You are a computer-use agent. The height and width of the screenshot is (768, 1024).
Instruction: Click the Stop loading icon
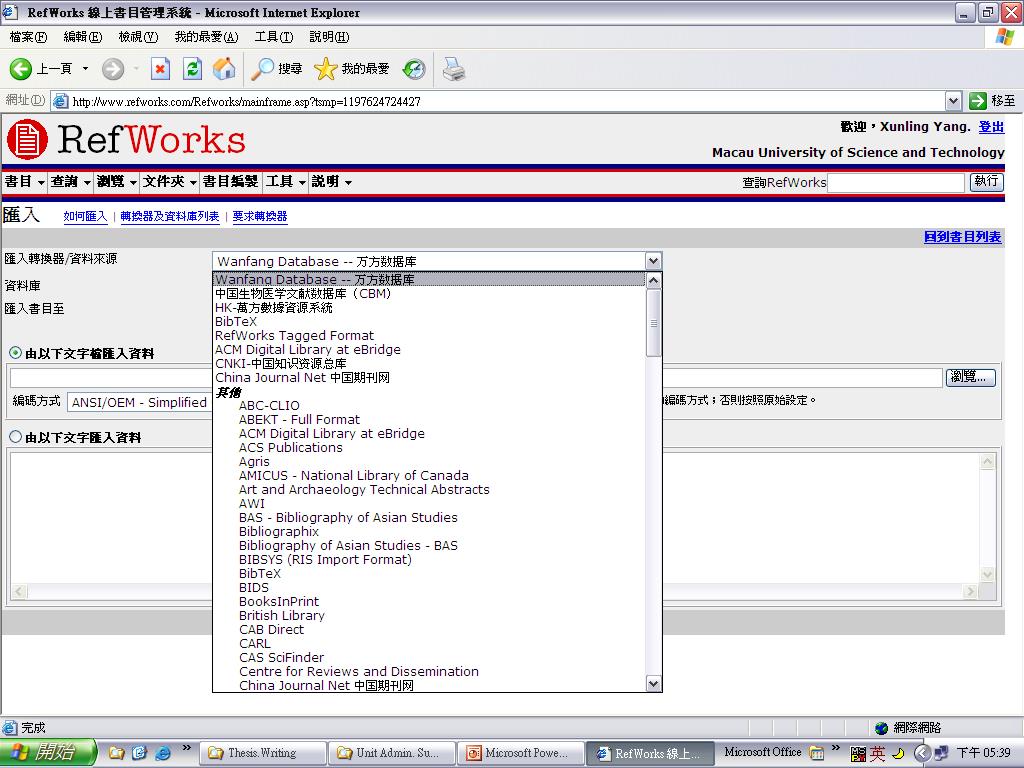160,69
